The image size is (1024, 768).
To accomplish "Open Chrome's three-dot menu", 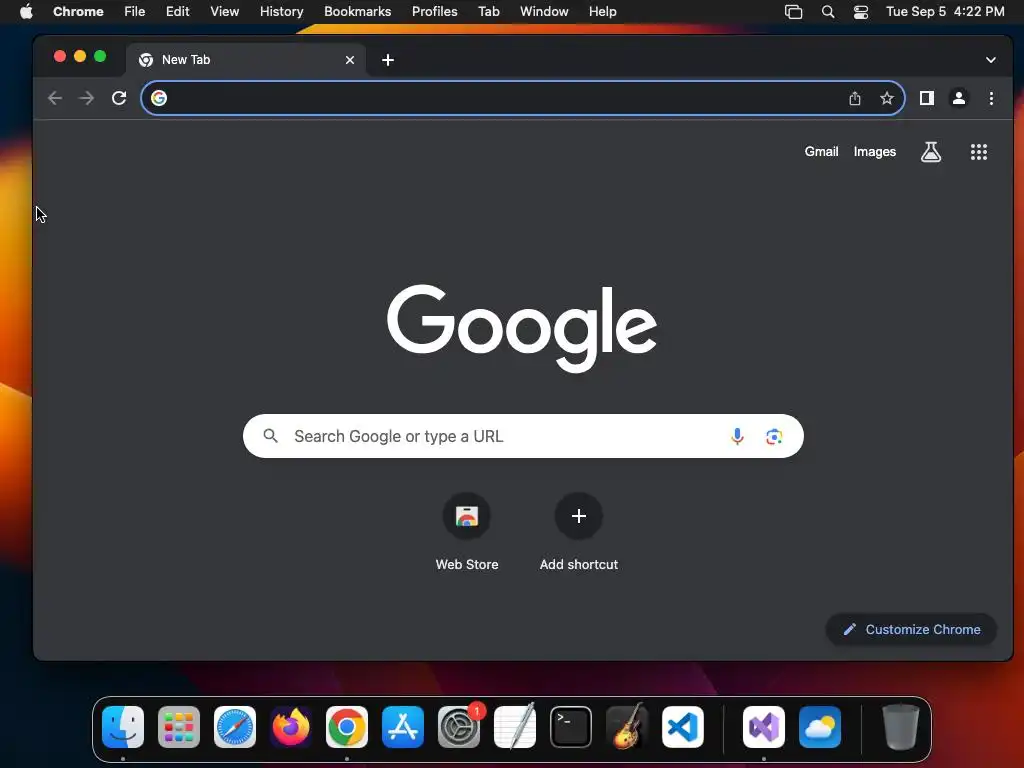I will pos(991,98).
